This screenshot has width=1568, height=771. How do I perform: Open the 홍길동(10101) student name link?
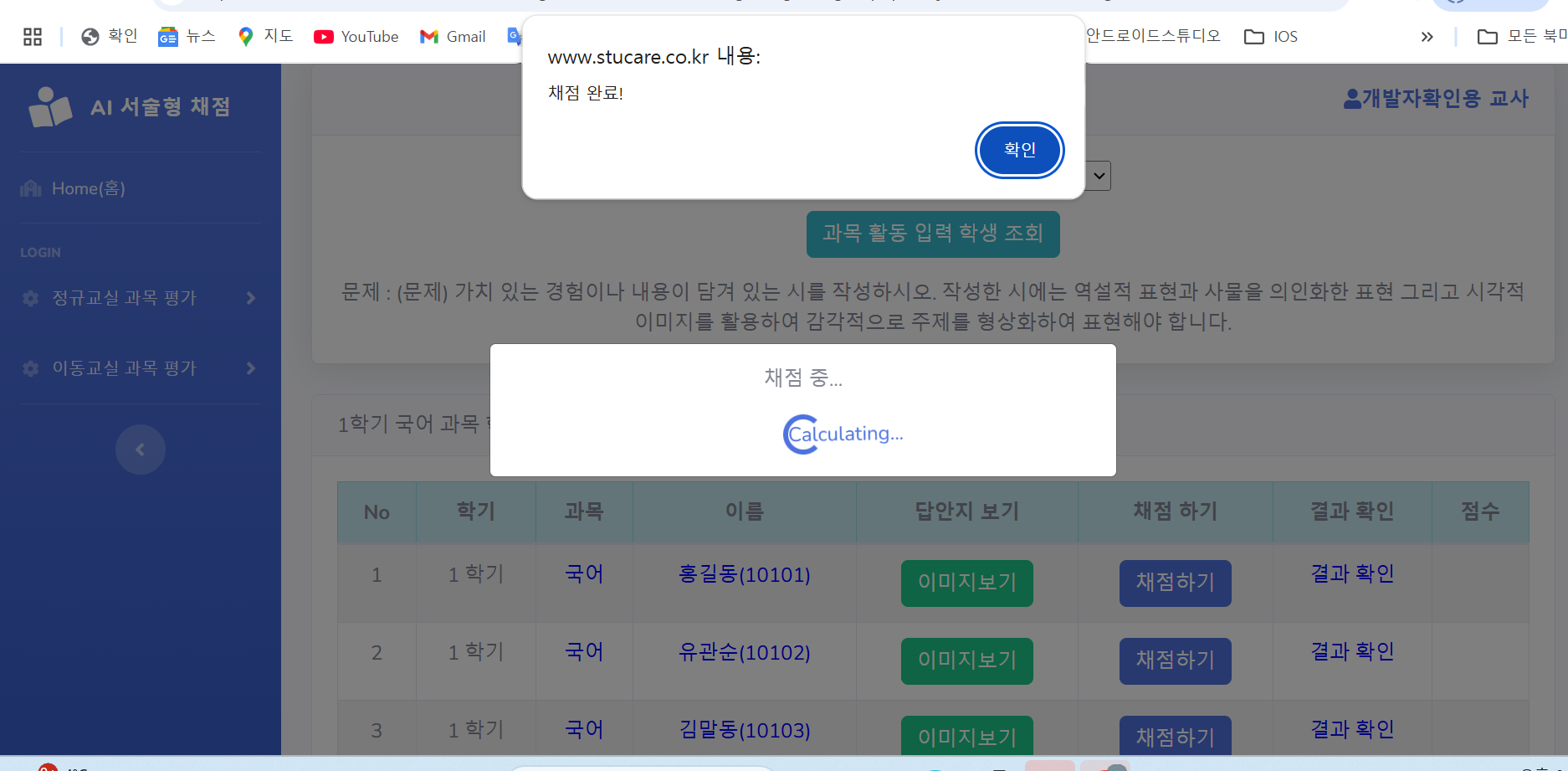(x=745, y=574)
